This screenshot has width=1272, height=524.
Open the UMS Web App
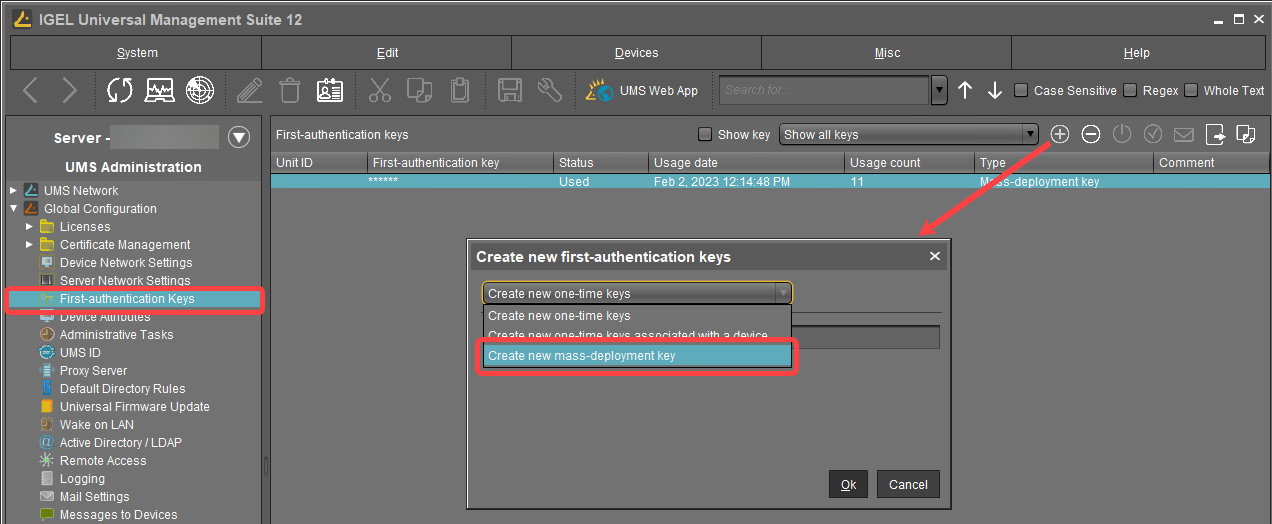tap(643, 91)
